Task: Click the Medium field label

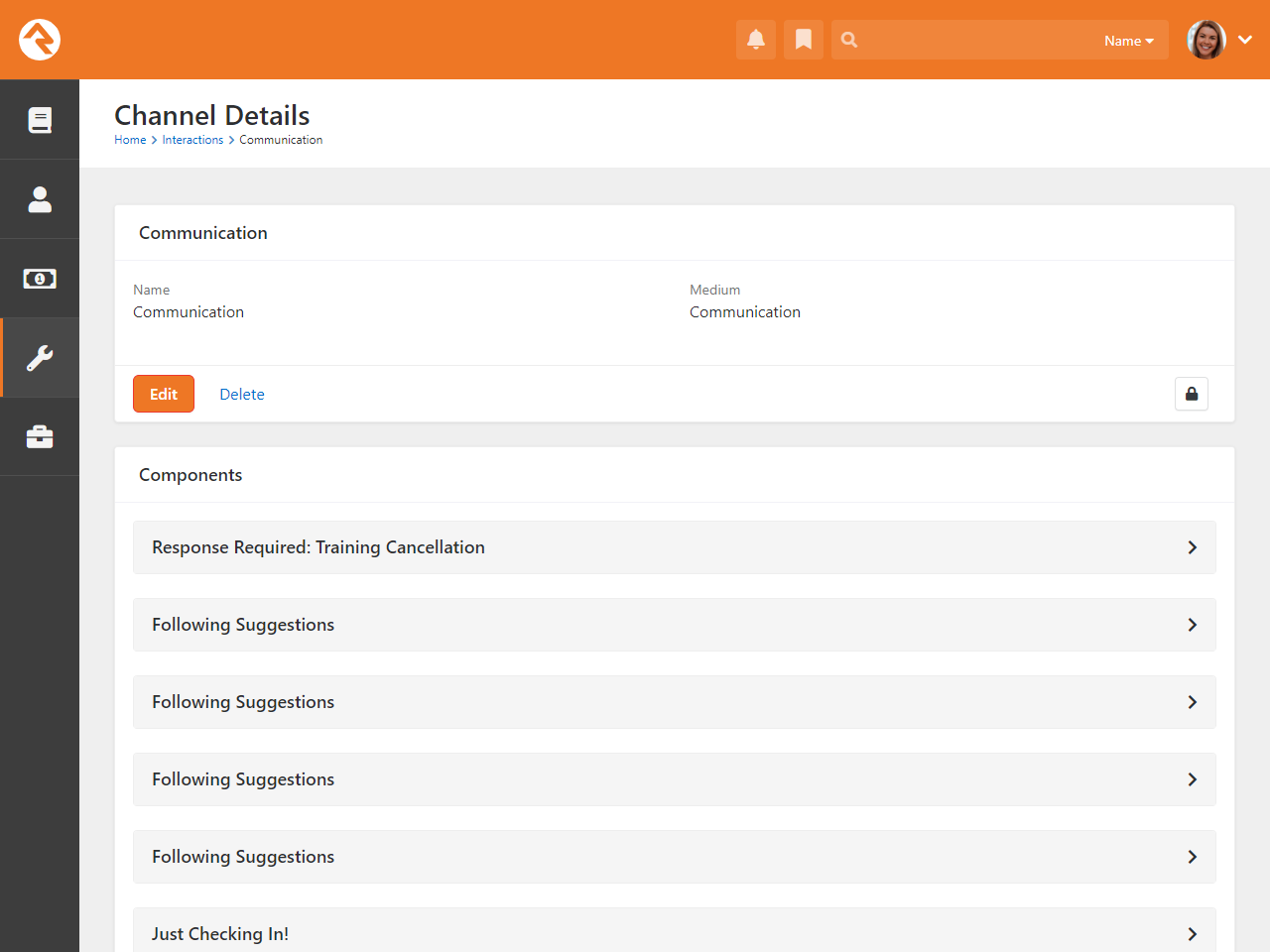Action: click(715, 290)
